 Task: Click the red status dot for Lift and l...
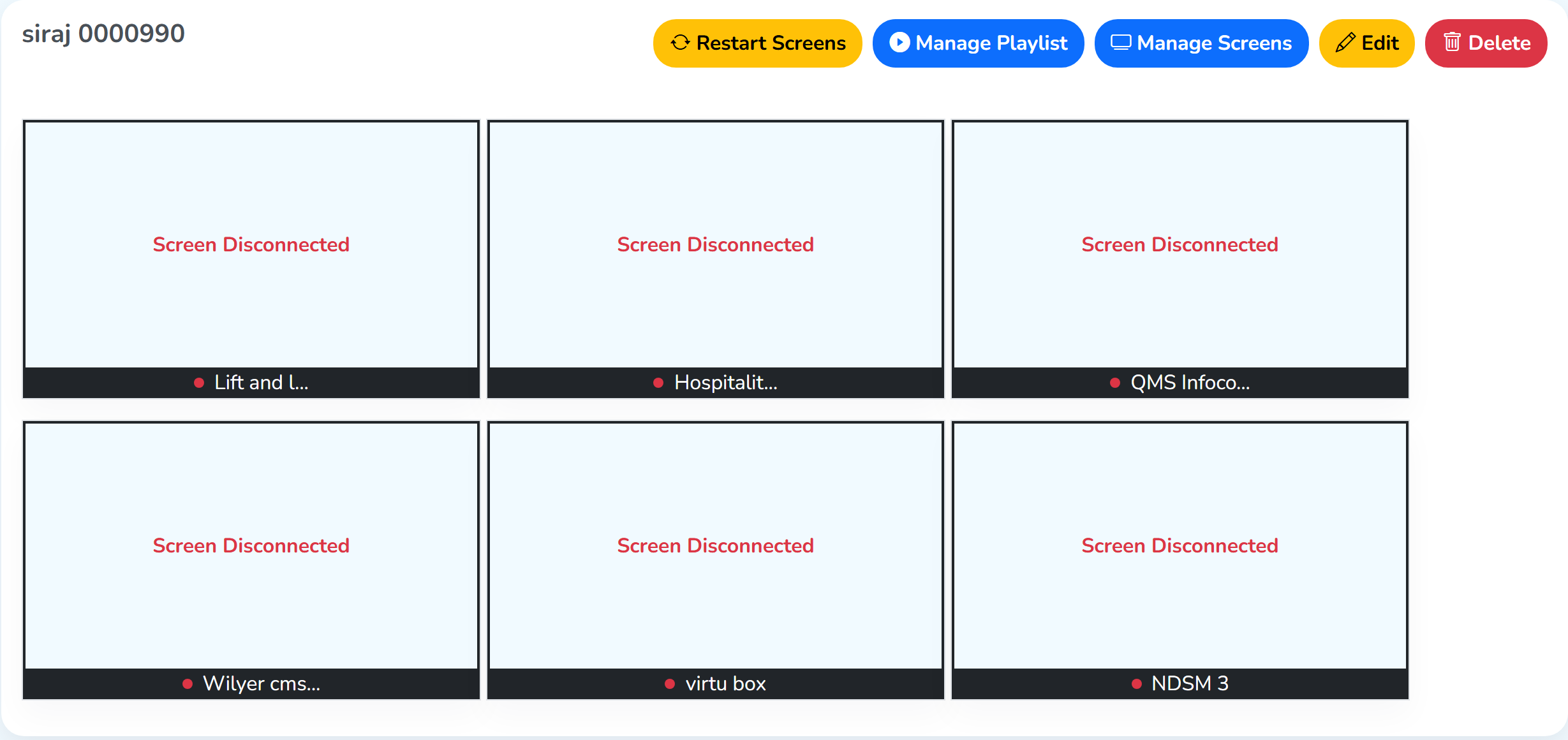point(199,383)
